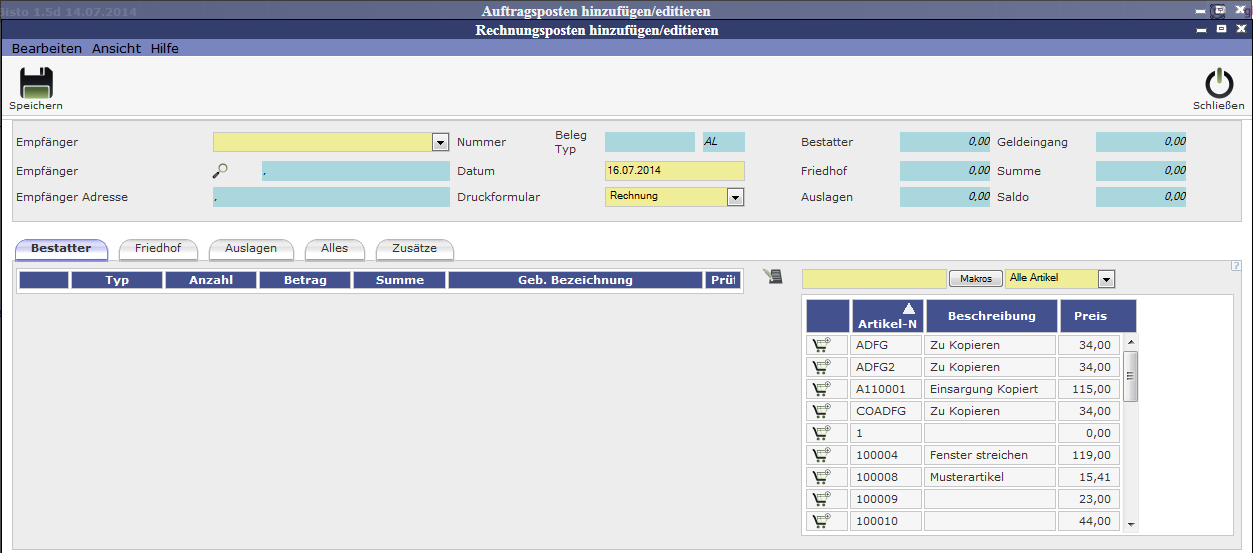The width and height of the screenshot is (1253, 553).
Task: Click the magnifying glass next to Empfänger
Action: point(221,171)
